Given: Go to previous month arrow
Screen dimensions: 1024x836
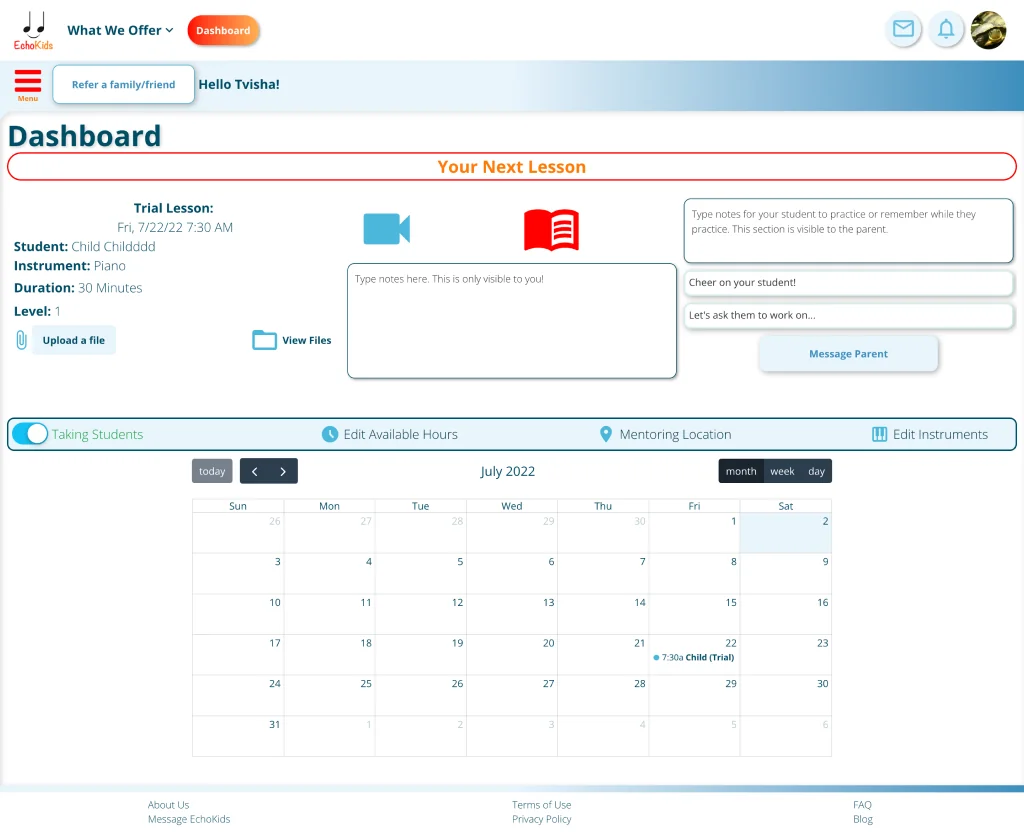Looking at the screenshot, I should coord(255,471).
